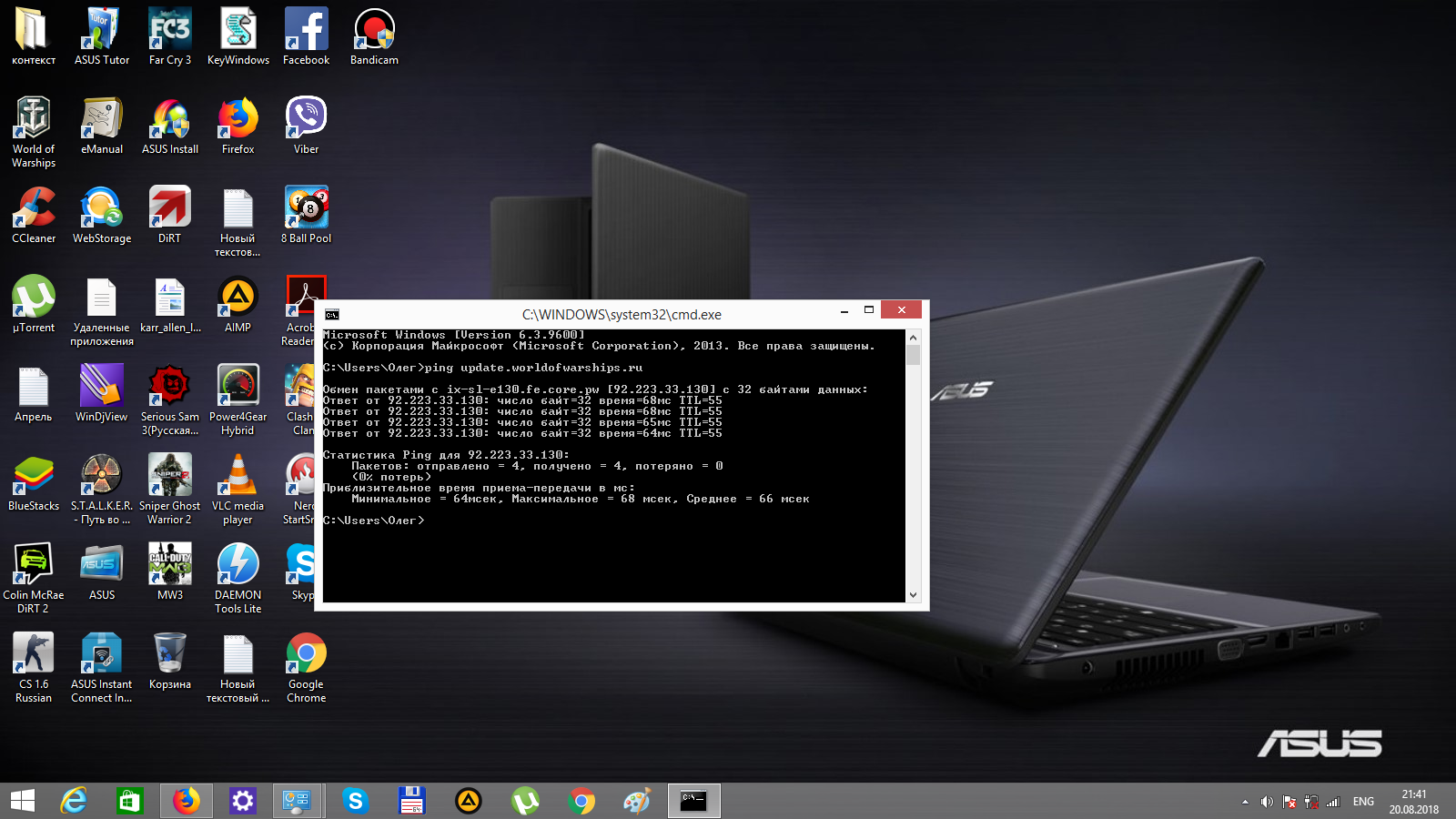Select the Far Cry 3 shortcut
This screenshot has height=819, width=1456.
coord(170,36)
